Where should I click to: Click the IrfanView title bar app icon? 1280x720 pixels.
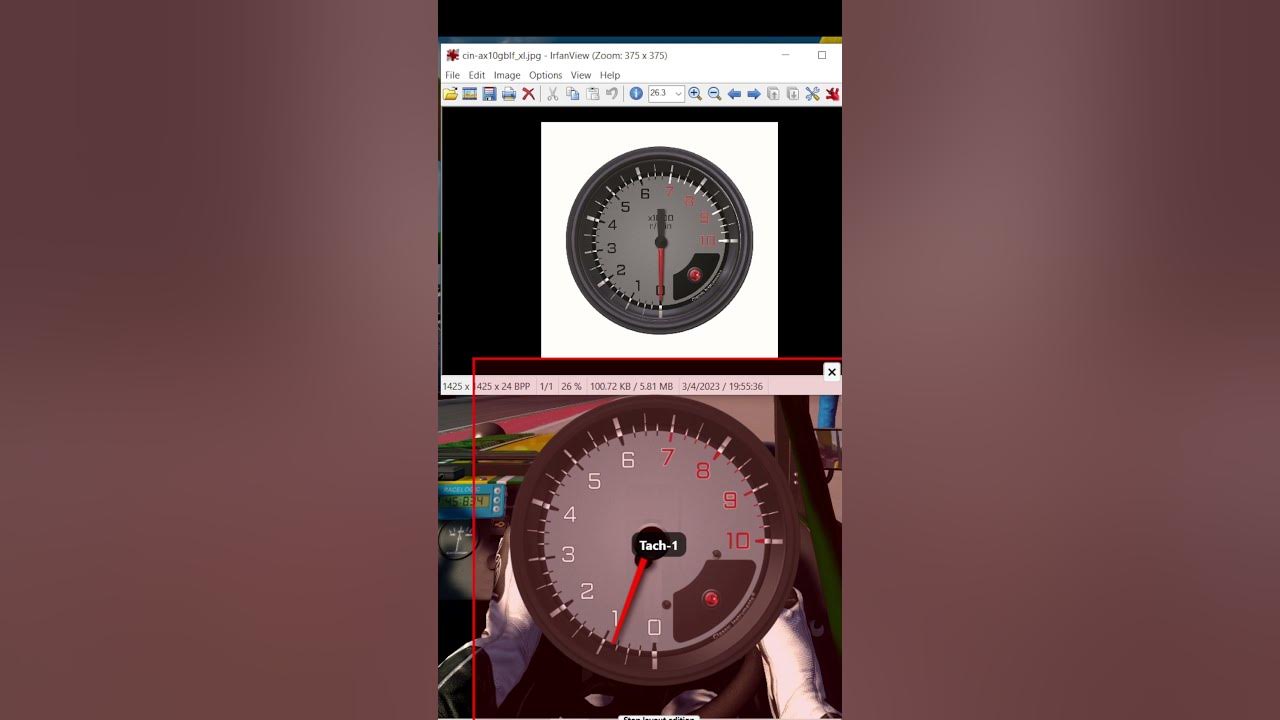453,55
